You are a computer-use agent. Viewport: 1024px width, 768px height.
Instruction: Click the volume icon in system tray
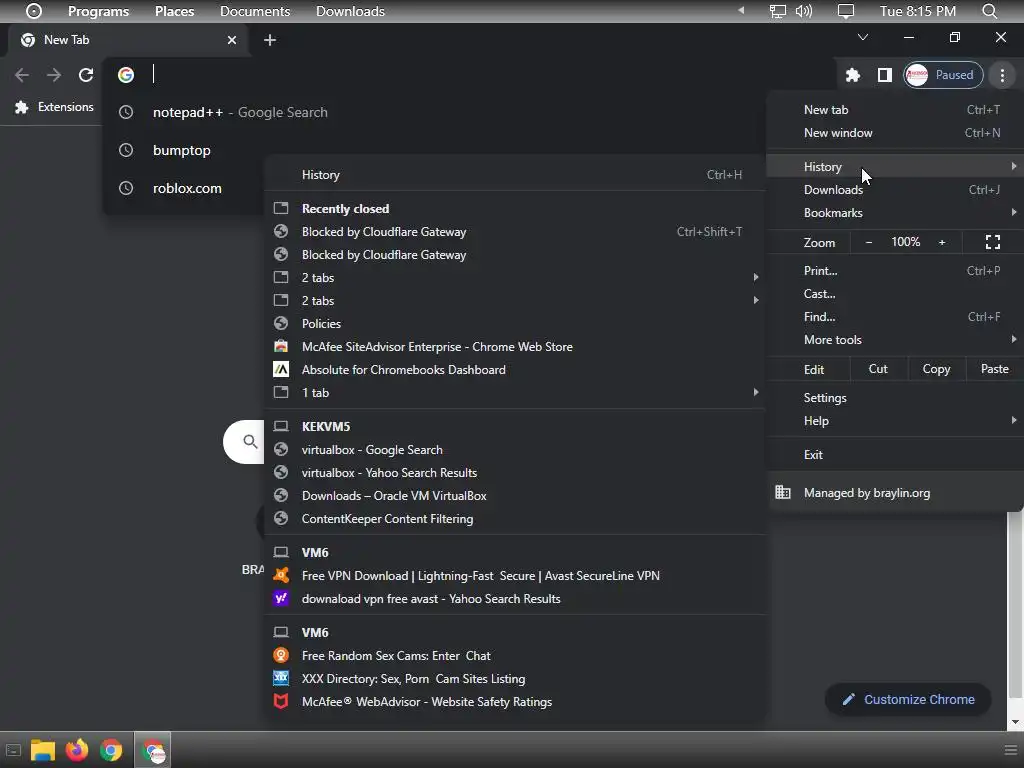804,11
